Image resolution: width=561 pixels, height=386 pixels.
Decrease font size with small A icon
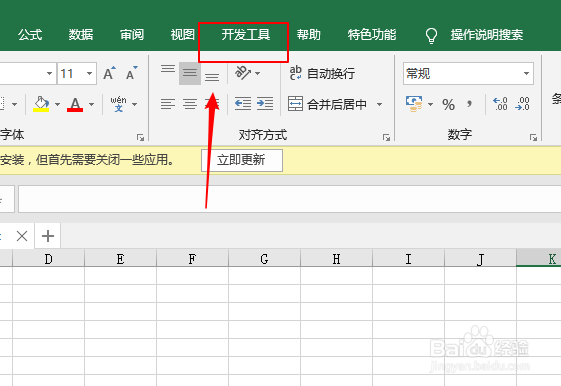click(x=132, y=73)
